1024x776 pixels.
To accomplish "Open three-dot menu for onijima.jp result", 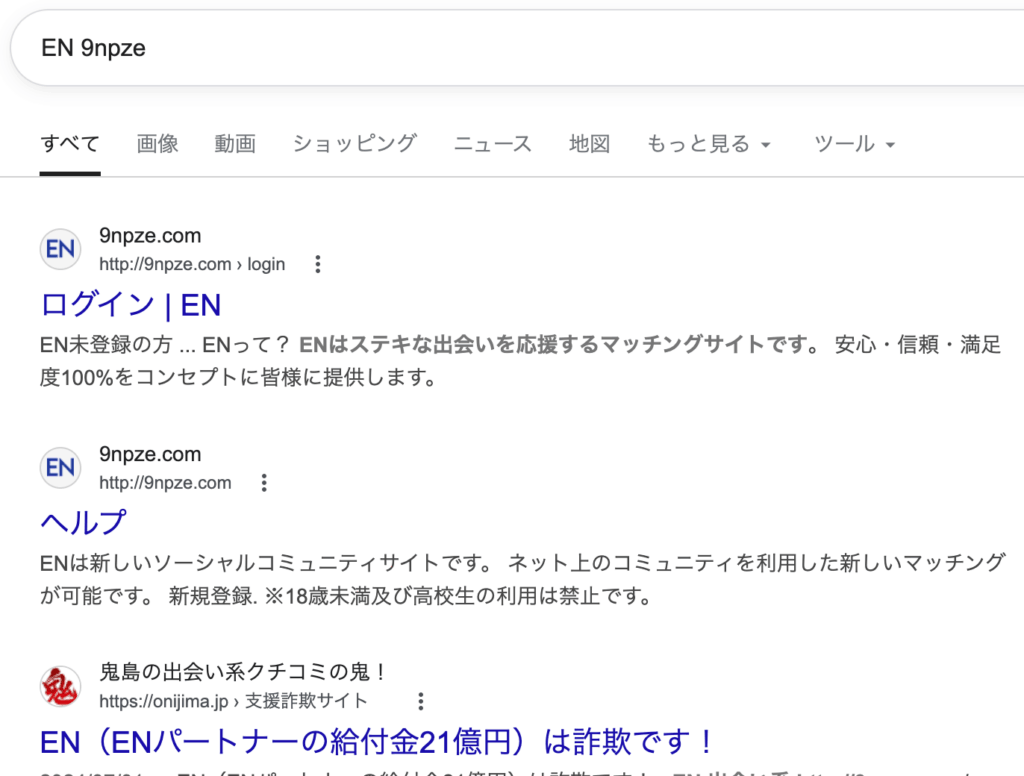I will pos(421,701).
